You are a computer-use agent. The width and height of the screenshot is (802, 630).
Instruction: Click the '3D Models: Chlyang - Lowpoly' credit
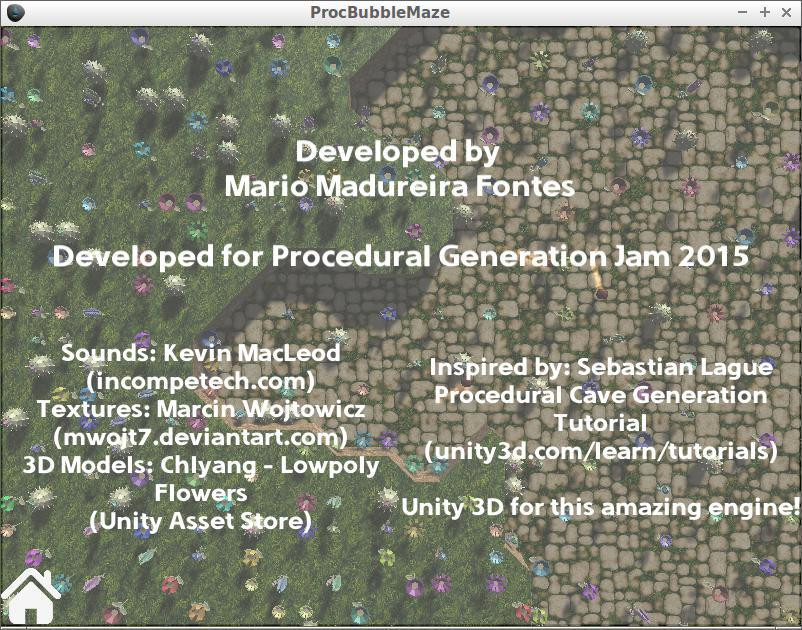[x=201, y=465]
